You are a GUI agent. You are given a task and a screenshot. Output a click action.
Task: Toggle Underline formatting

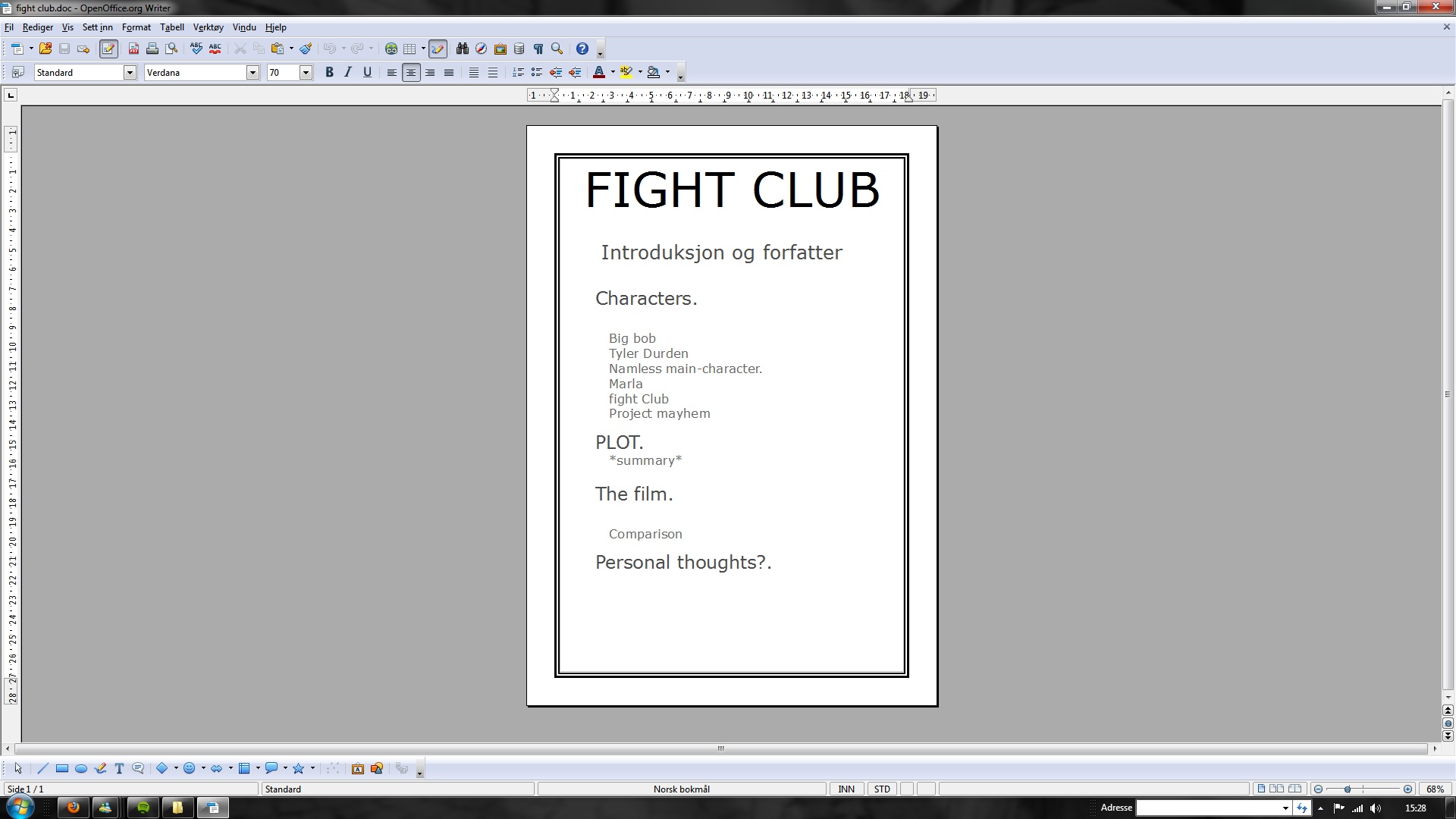[367, 72]
